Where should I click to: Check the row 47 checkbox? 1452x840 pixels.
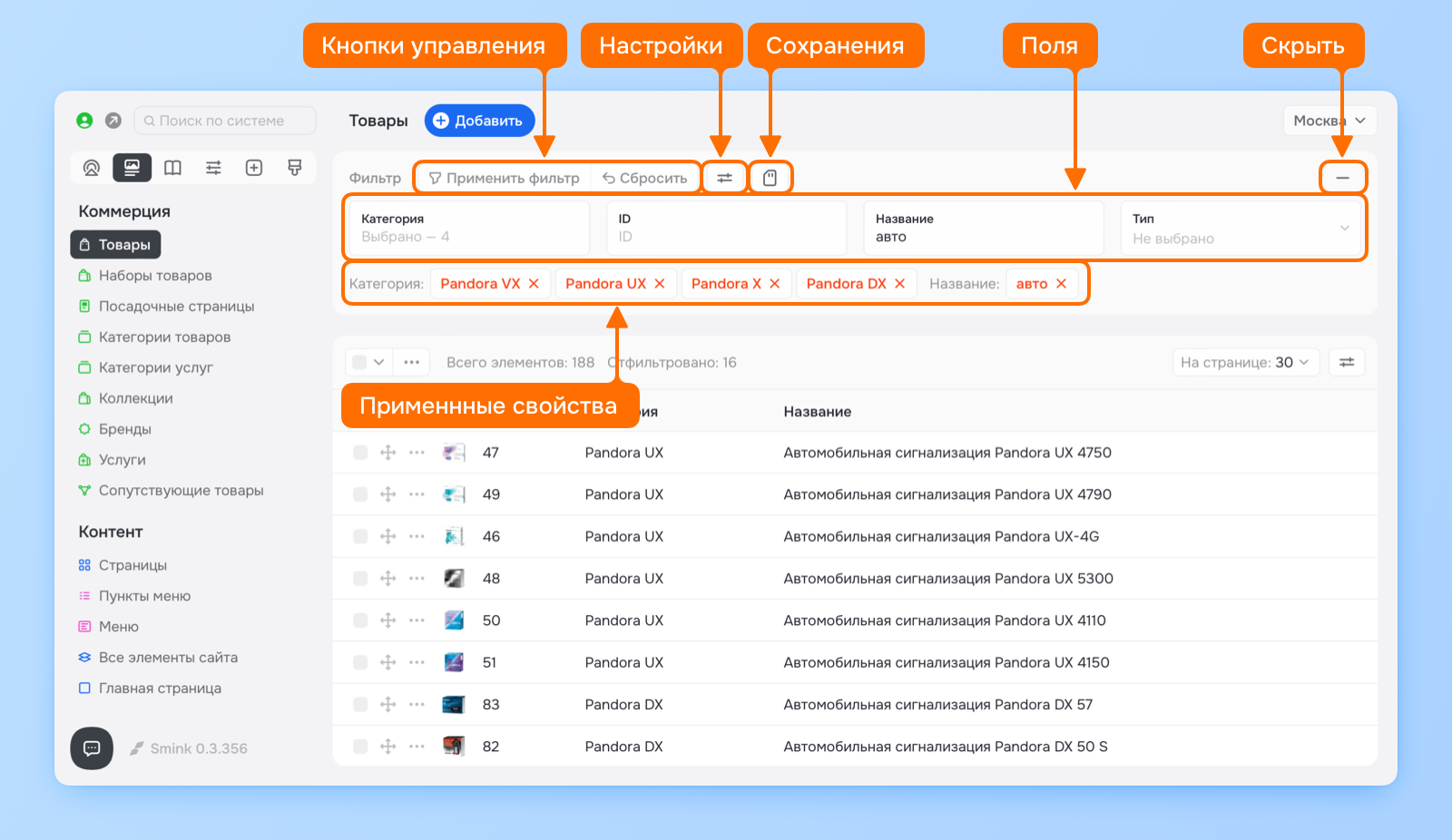coord(360,453)
